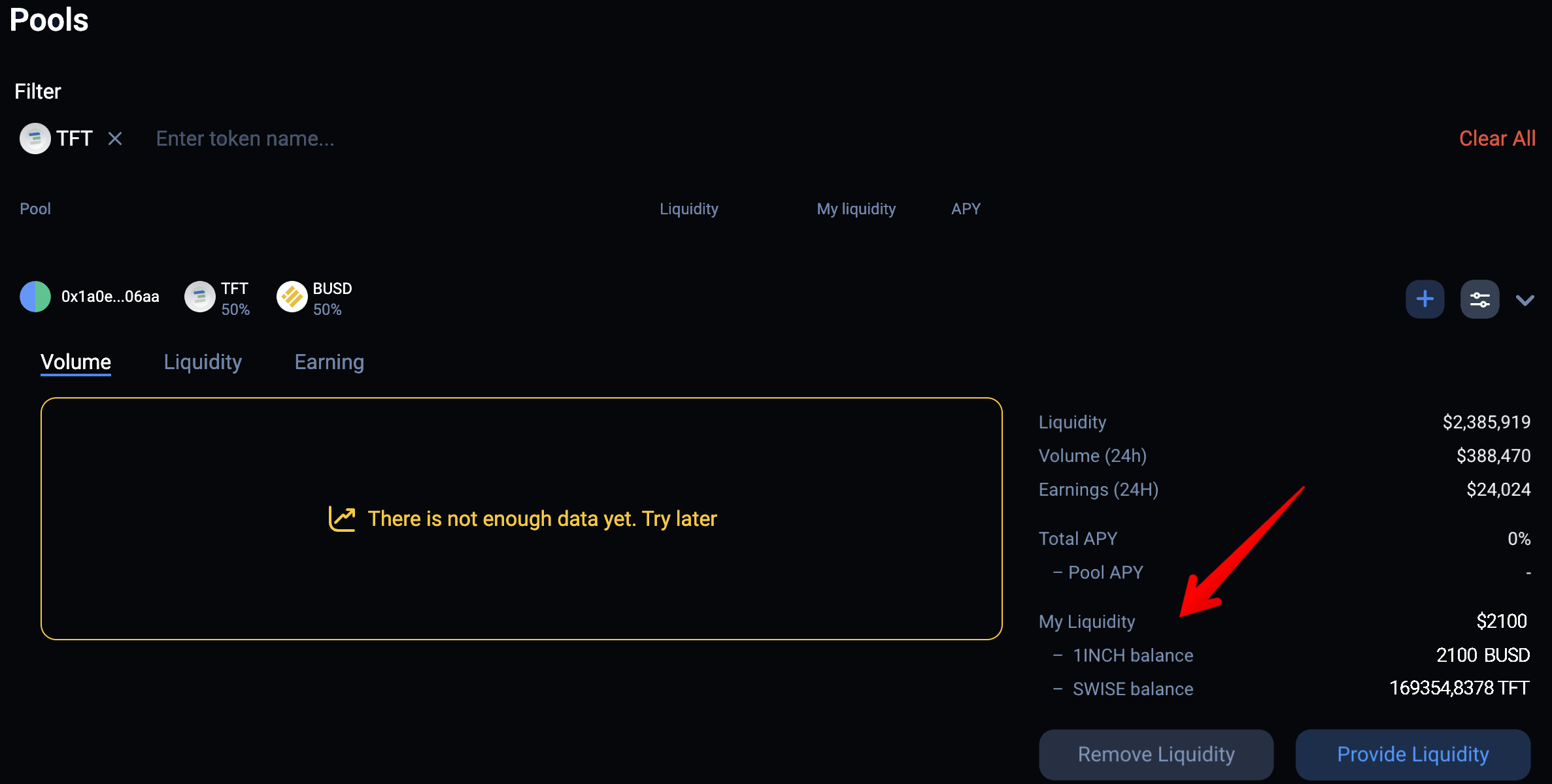Sort by the Liquidity column header
Screen dimensions: 1552x784
click(x=688, y=209)
